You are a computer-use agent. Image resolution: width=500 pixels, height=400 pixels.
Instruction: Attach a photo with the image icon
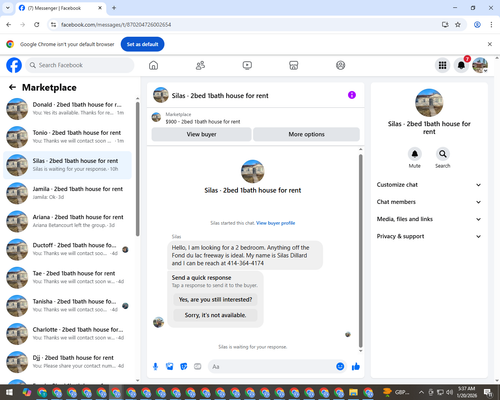click(170, 367)
